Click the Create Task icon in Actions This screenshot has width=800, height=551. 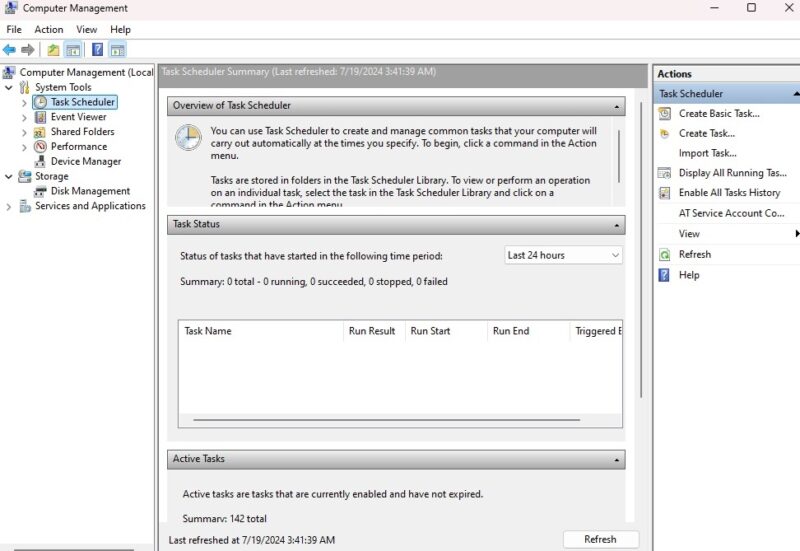click(665, 134)
